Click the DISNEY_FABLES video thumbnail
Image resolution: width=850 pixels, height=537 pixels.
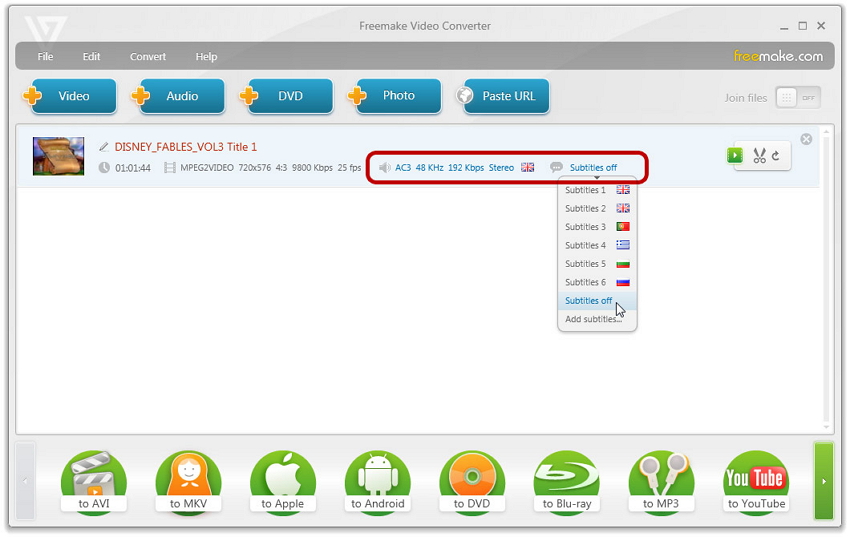coord(58,156)
